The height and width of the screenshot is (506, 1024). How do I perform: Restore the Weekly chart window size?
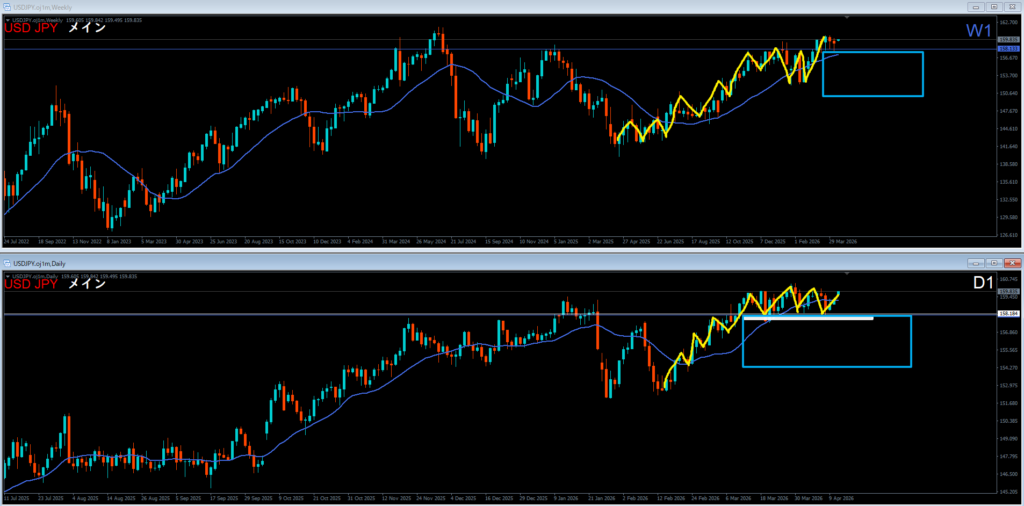pos(995,7)
